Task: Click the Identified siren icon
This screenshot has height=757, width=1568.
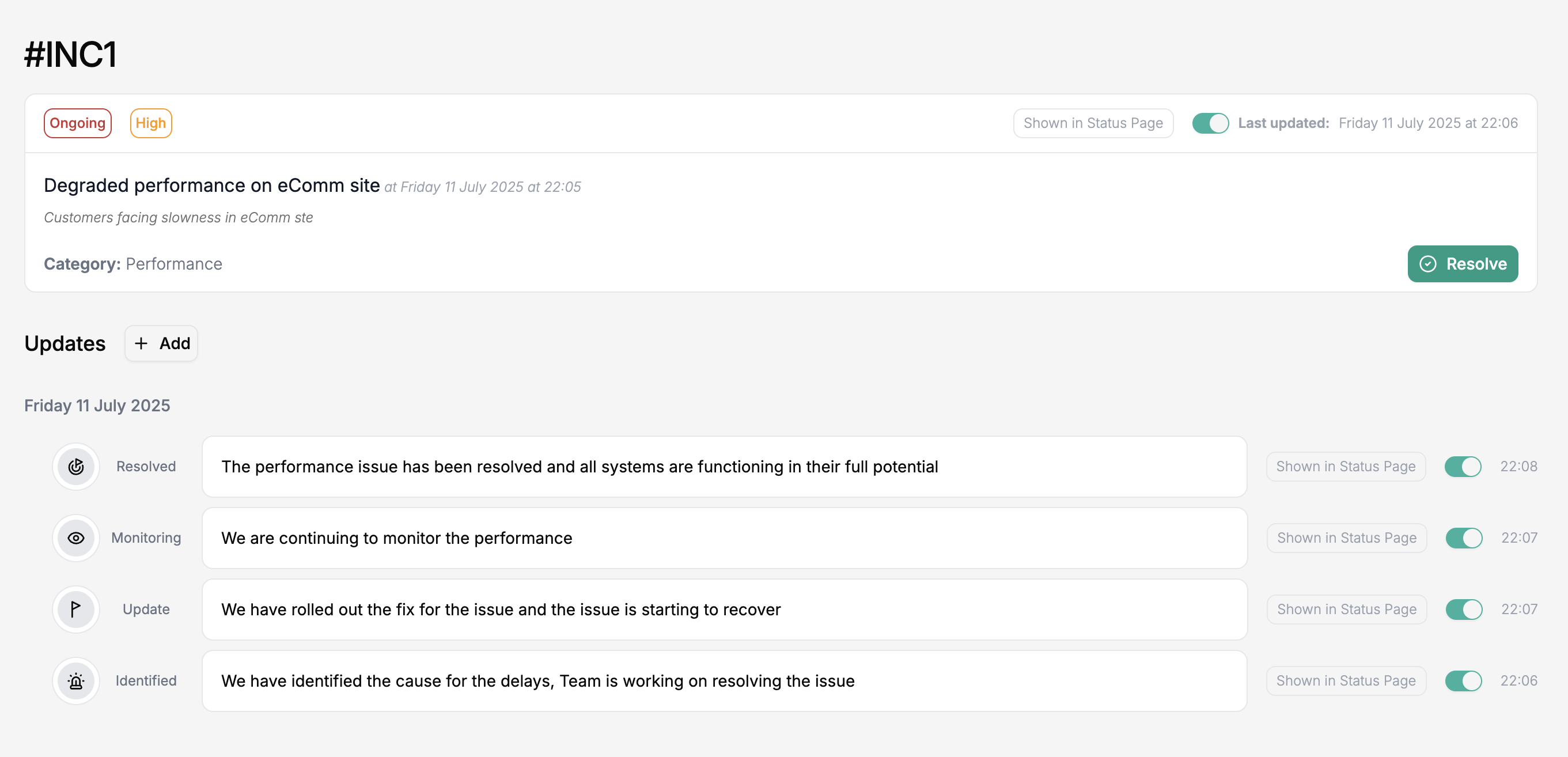Action: click(x=75, y=681)
